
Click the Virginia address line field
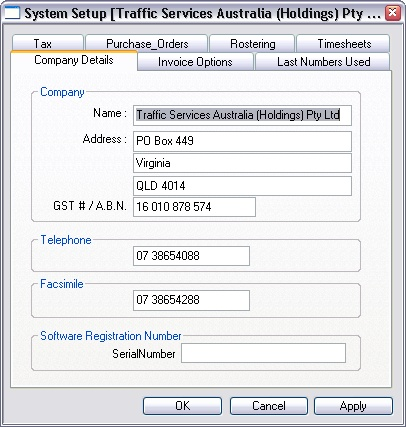[x=242, y=163]
